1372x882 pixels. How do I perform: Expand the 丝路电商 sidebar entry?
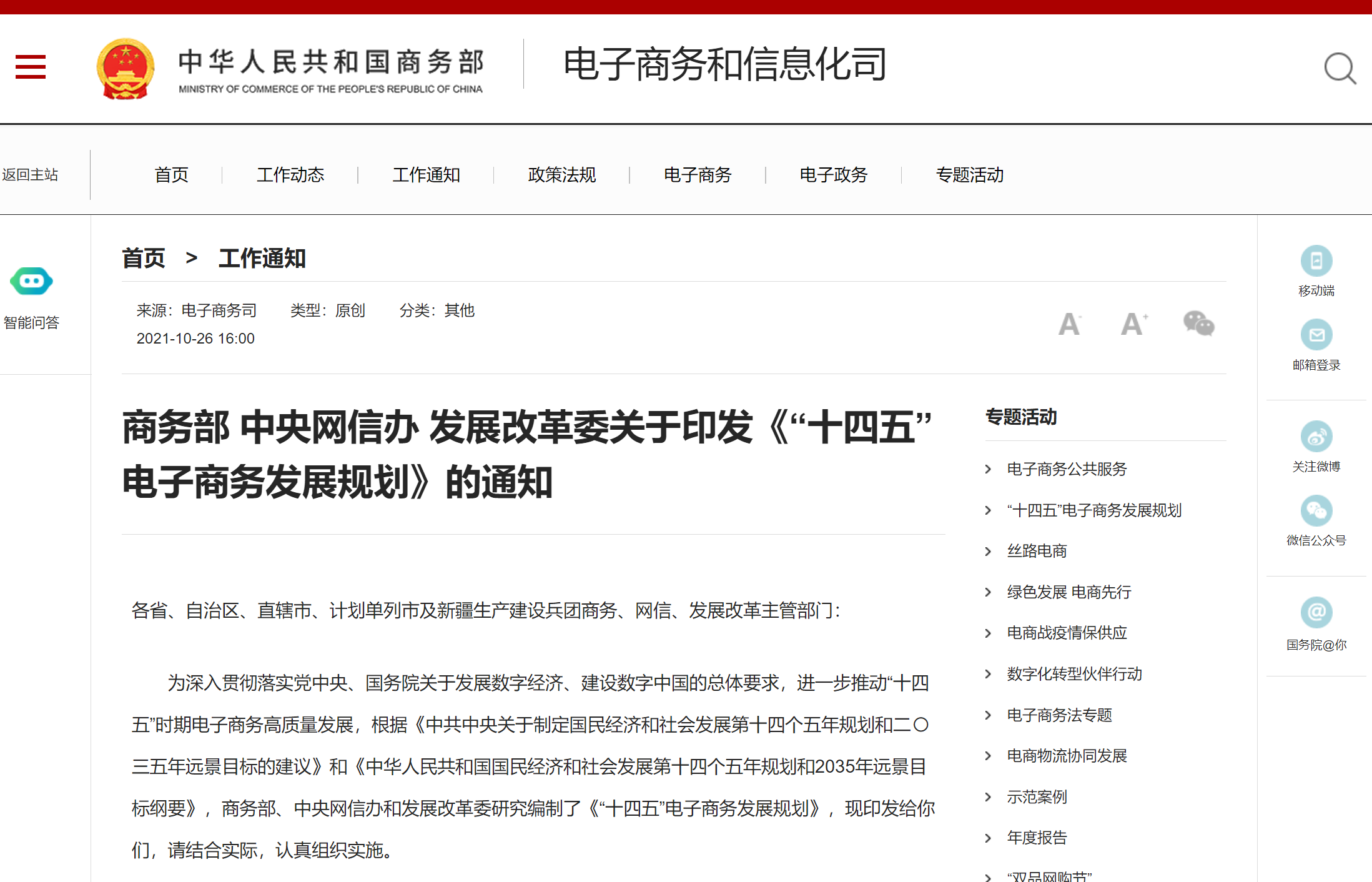point(1037,551)
